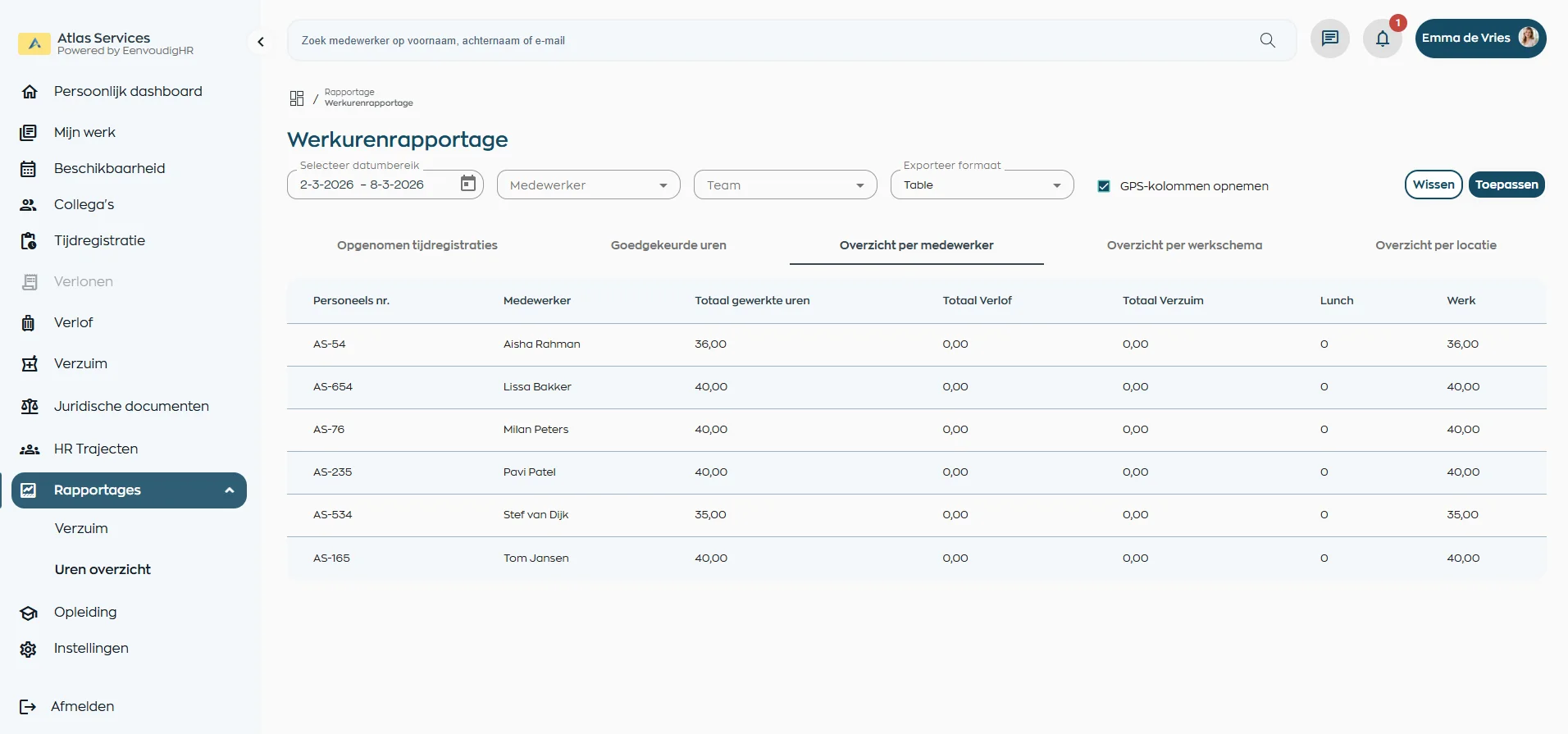Click Medewerker column header
Screen dimensions: 1568x734
pyautogui.click(x=537, y=301)
